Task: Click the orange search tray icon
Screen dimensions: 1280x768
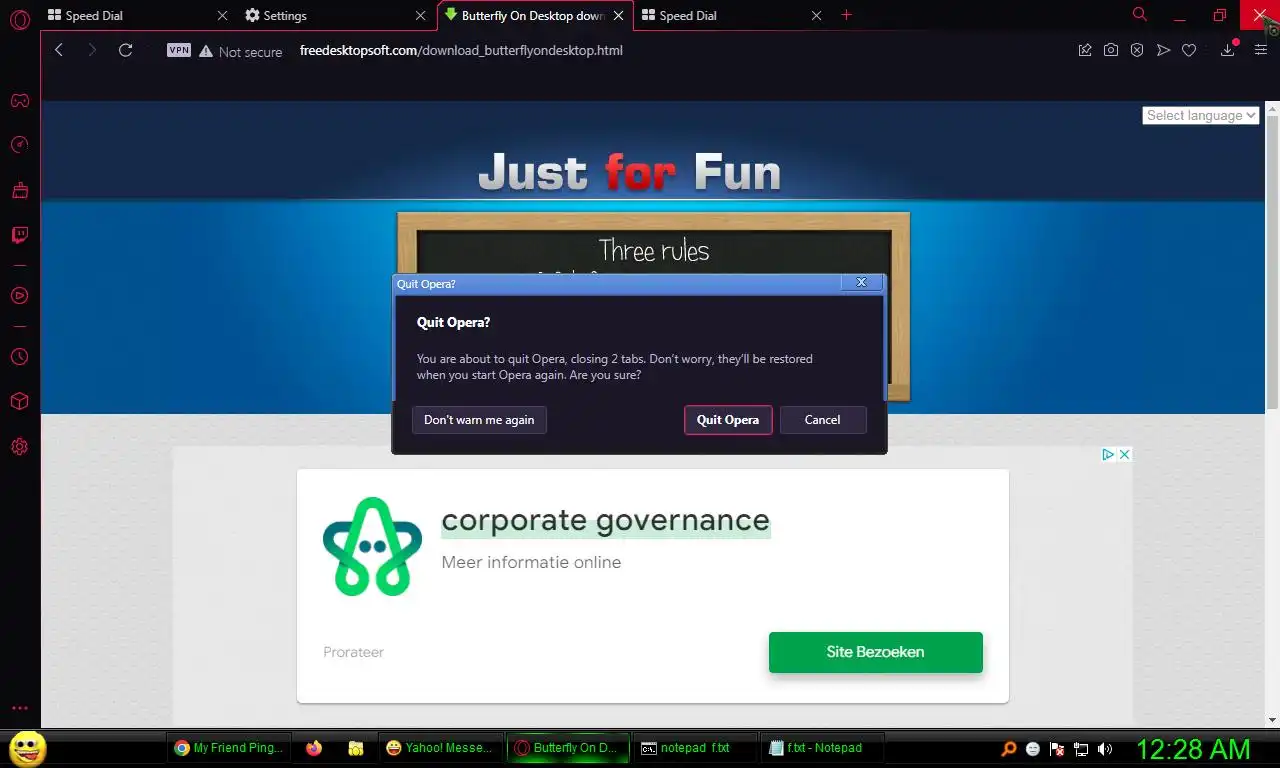Action: click(1009, 748)
